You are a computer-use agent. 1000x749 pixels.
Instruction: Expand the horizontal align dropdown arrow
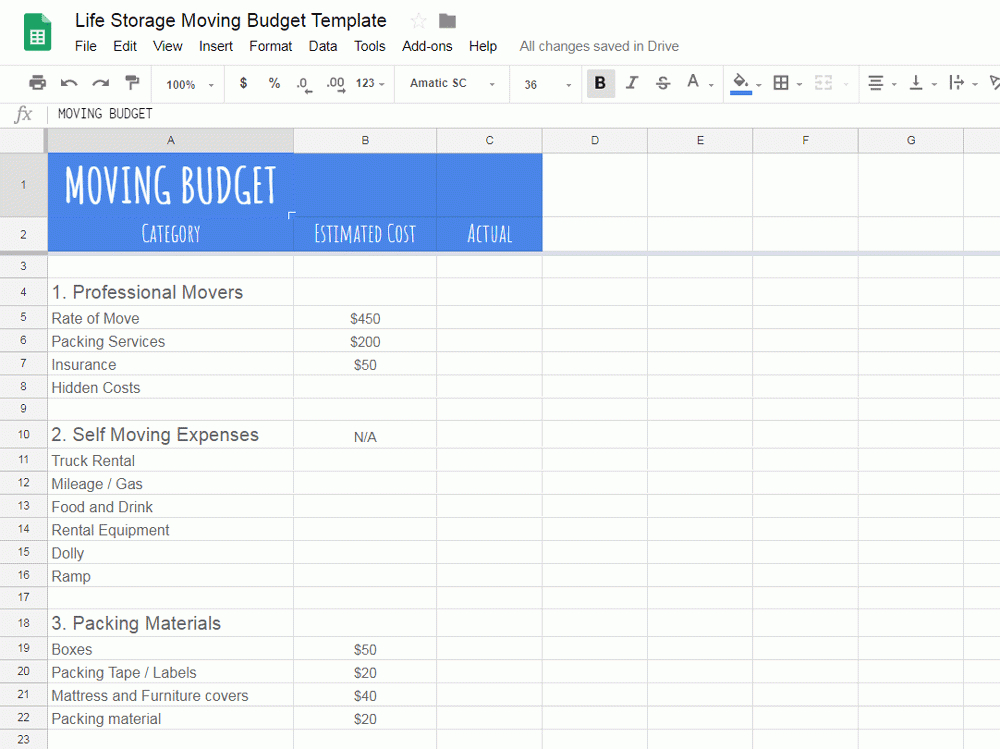click(x=894, y=84)
